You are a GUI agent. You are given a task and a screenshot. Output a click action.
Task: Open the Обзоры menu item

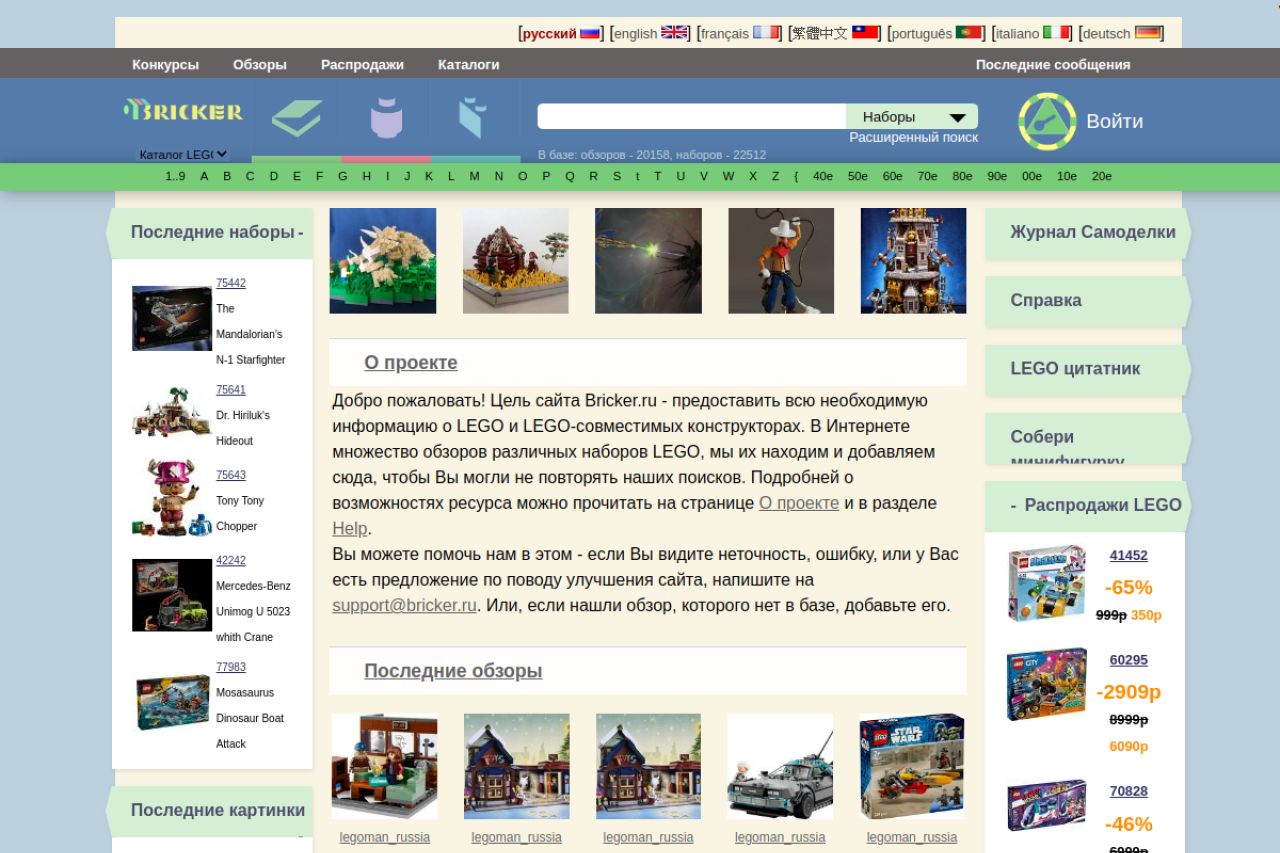click(260, 64)
